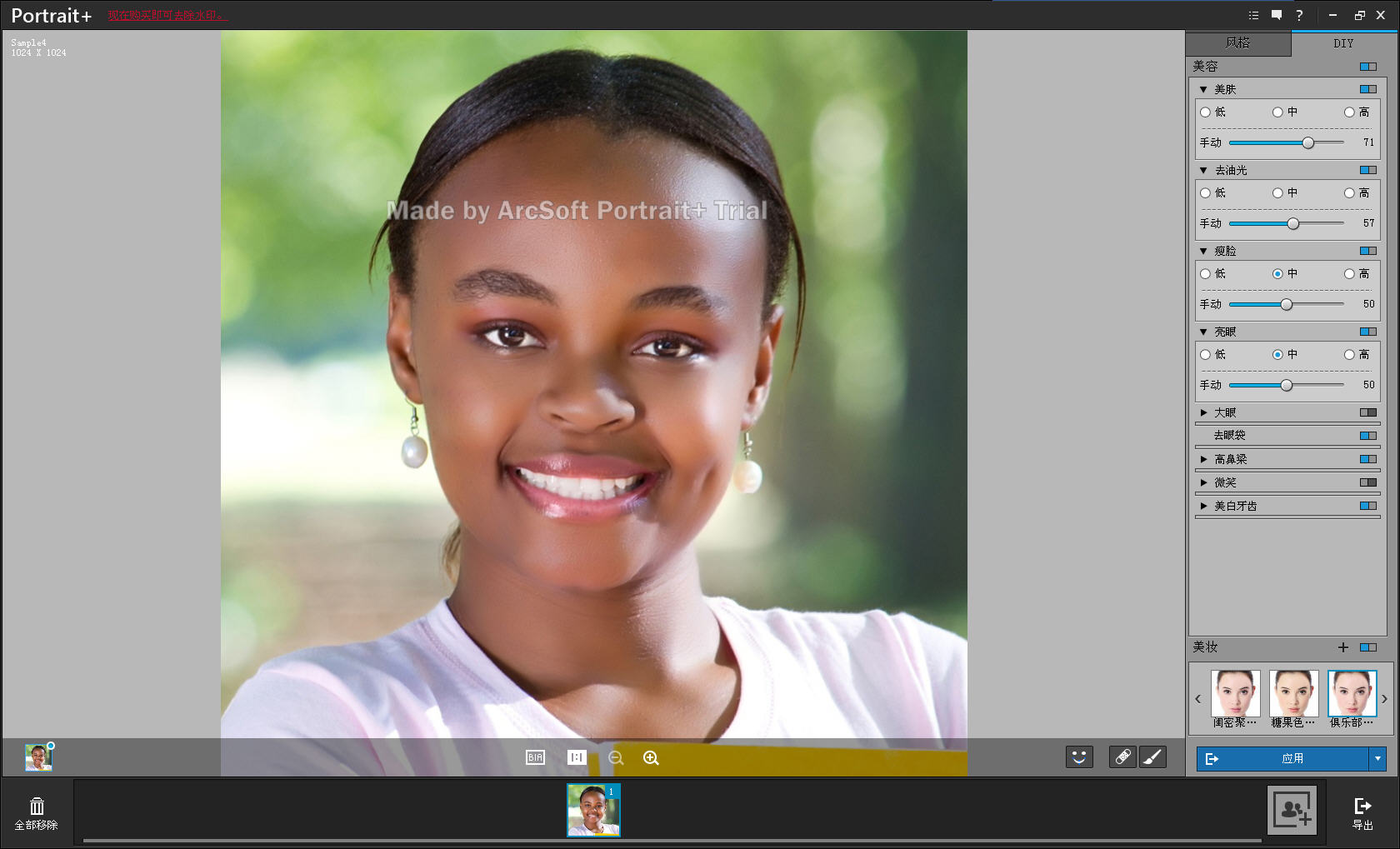
Task: Click the zoom out magnifier icon
Action: tap(616, 757)
